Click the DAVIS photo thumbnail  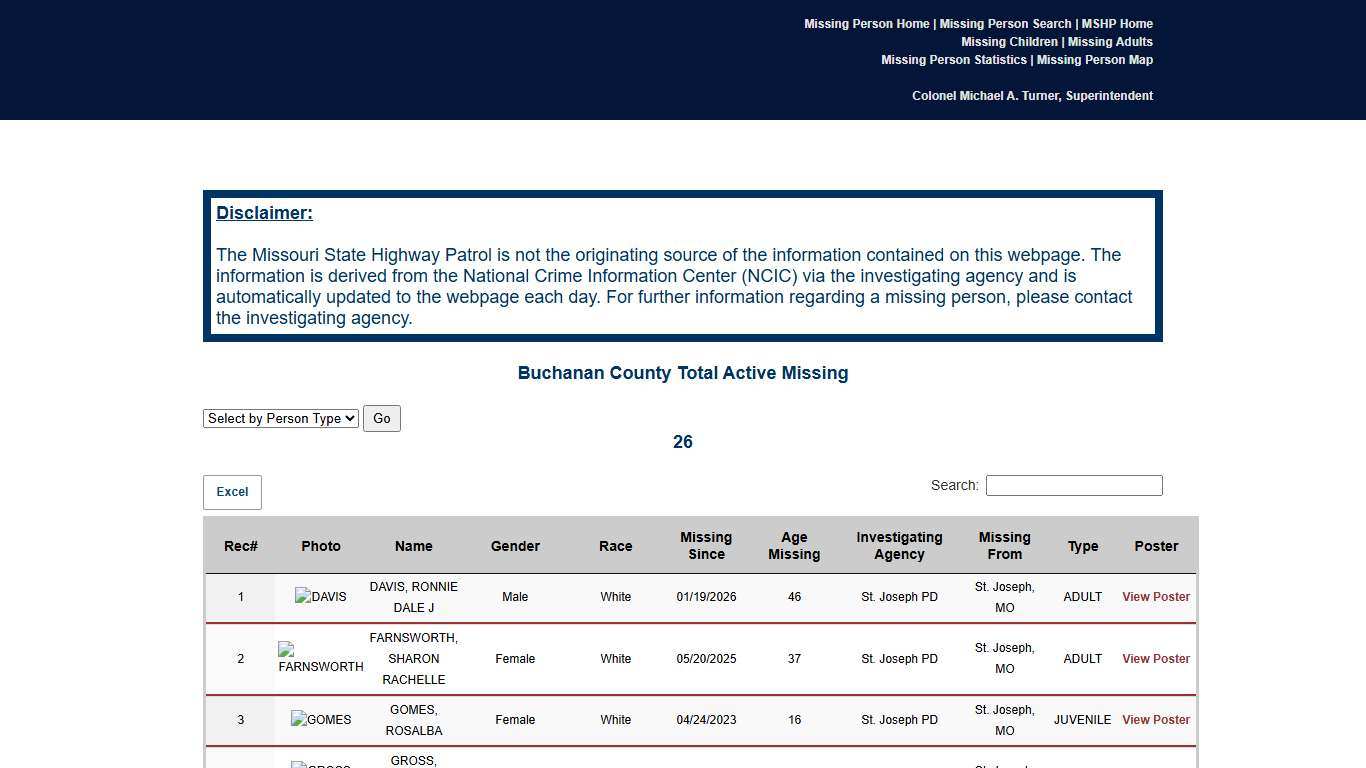click(x=320, y=597)
